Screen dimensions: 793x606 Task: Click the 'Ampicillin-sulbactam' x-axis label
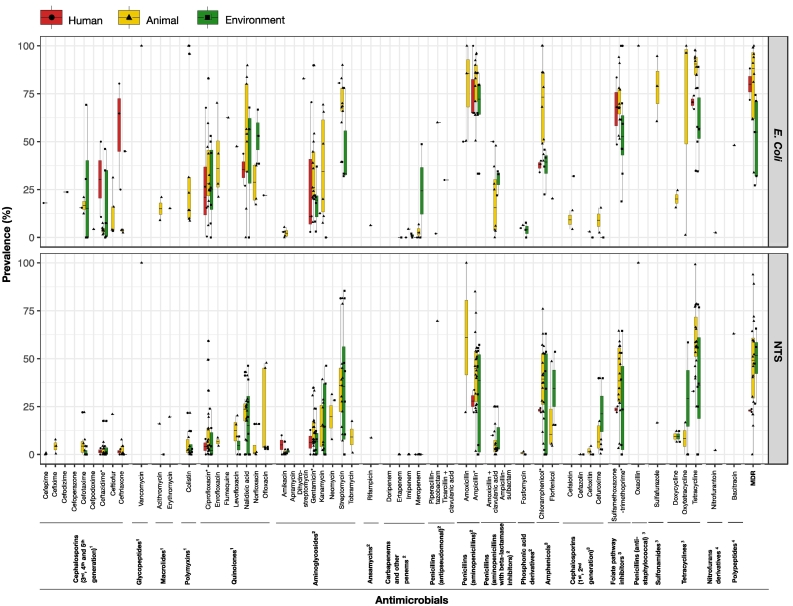[x=504, y=486]
